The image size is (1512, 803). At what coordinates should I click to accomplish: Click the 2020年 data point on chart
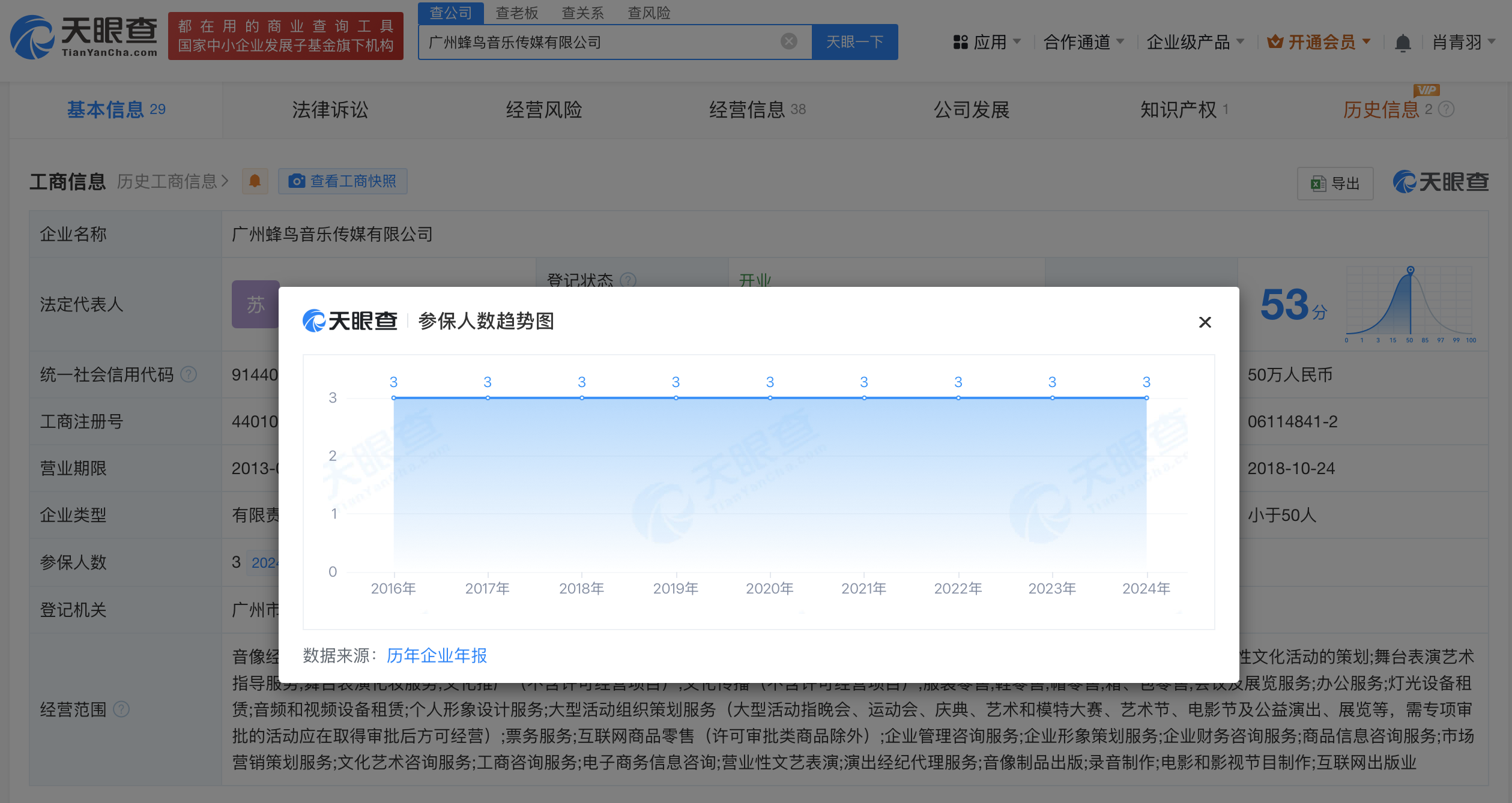click(770, 398)
